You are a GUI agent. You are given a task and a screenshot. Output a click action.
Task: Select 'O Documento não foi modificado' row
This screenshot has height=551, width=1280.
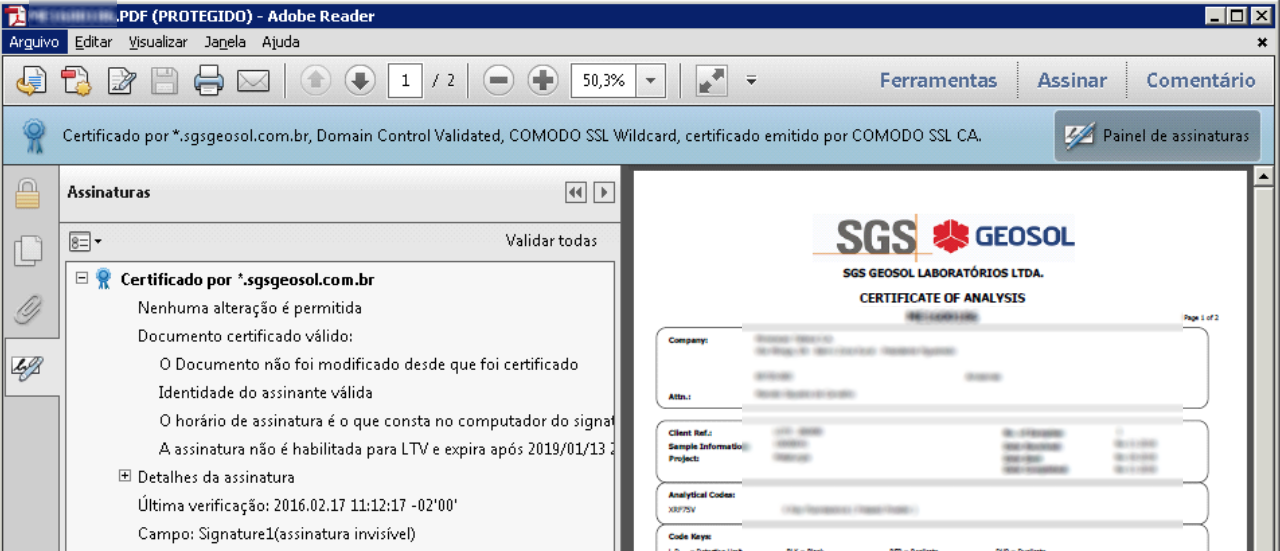pos(369,364)
